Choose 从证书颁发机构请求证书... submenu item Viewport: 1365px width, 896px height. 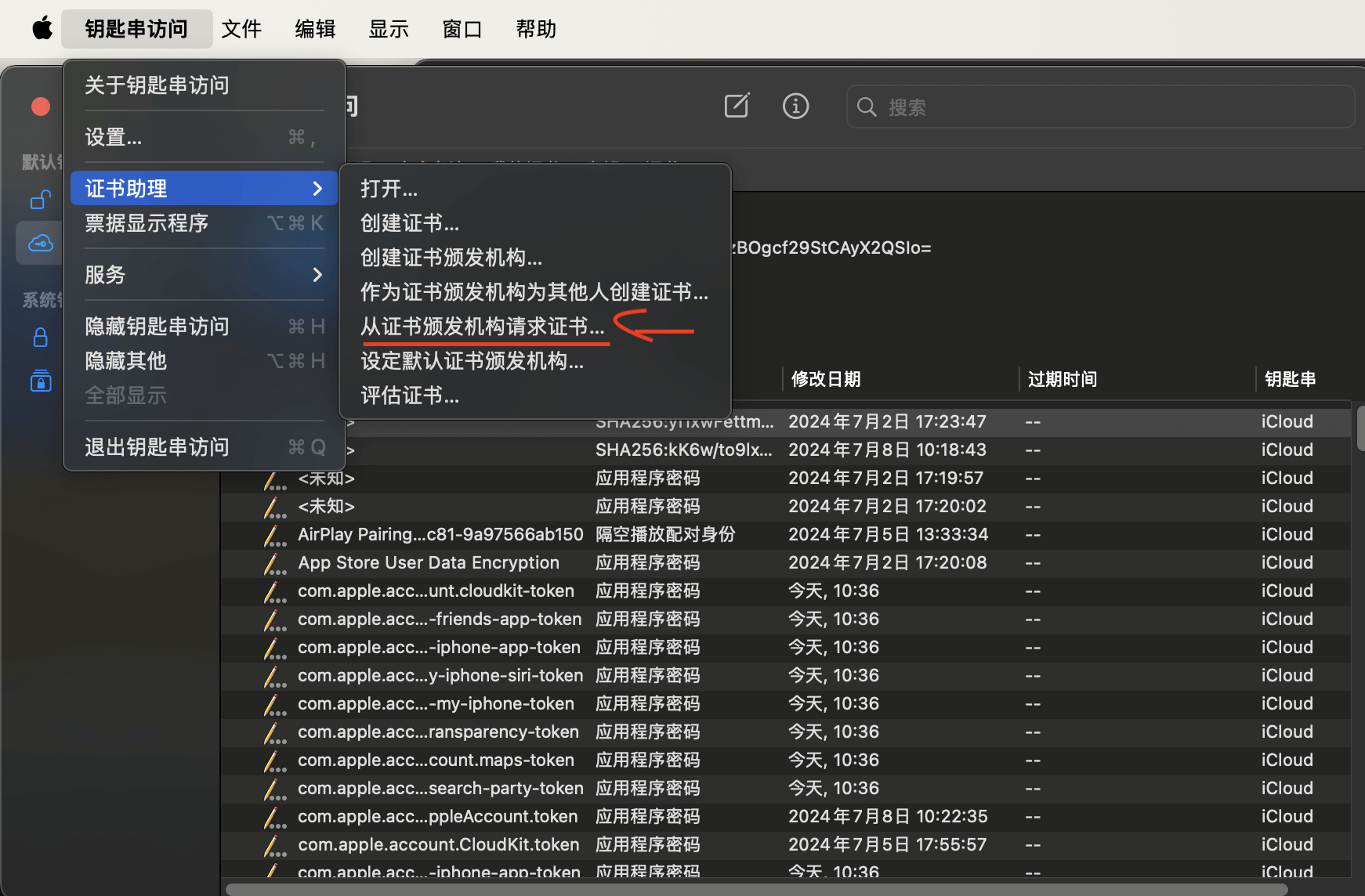(535, 327)
